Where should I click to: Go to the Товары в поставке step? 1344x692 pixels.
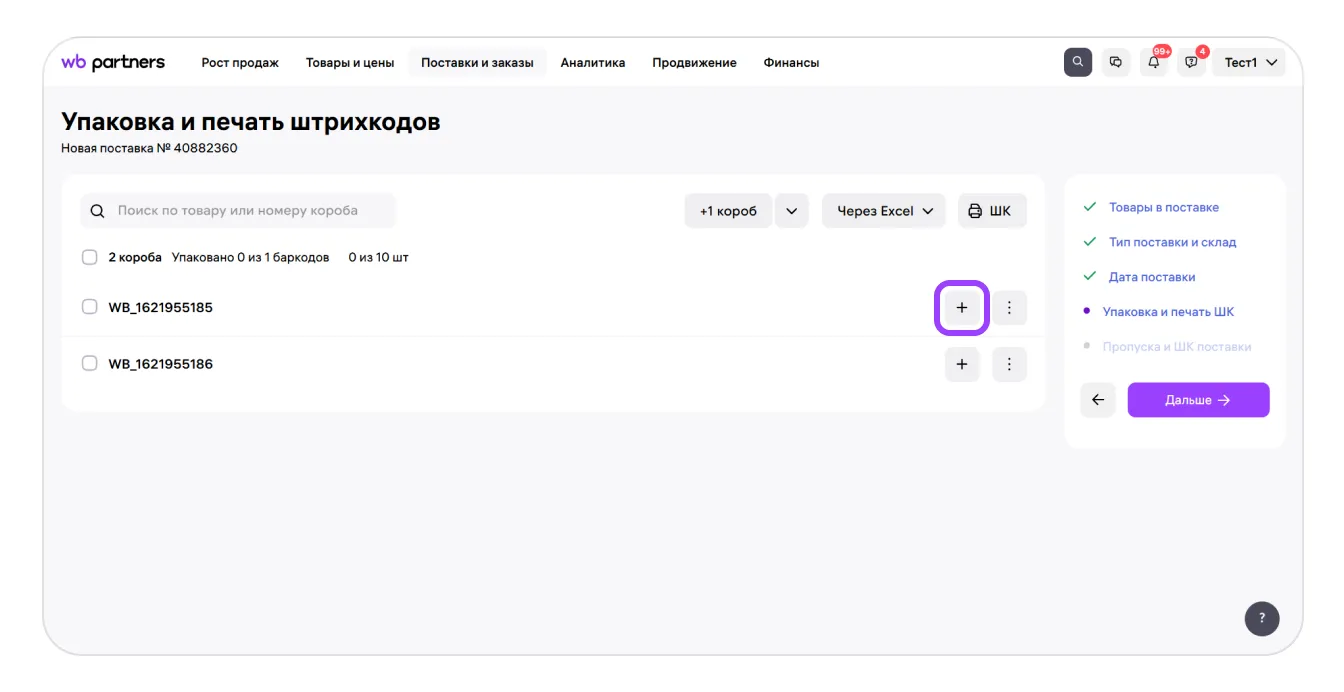coord(1163,207)
